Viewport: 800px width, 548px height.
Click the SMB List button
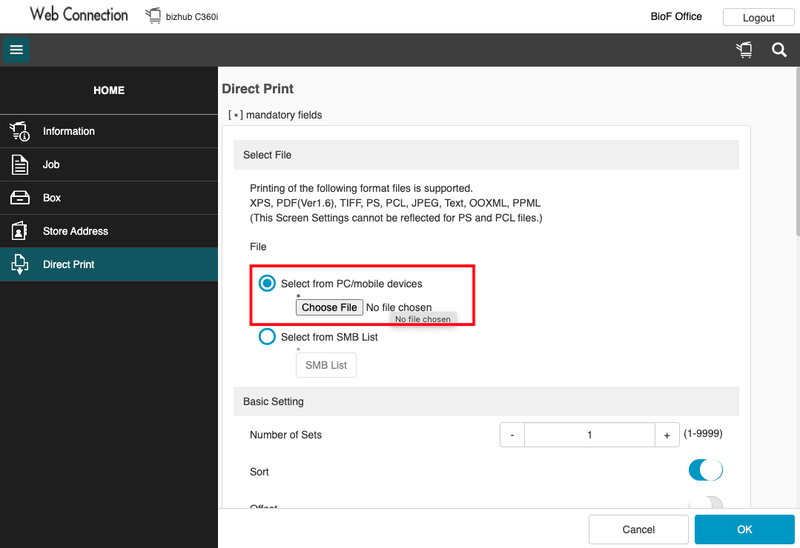(x=326, y=365)
